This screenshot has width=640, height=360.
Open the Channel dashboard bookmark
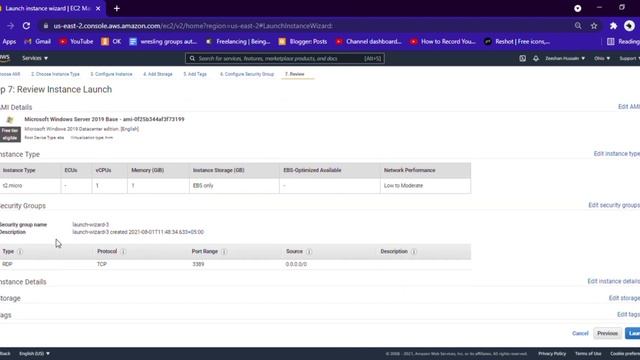[x=369, y=42]
